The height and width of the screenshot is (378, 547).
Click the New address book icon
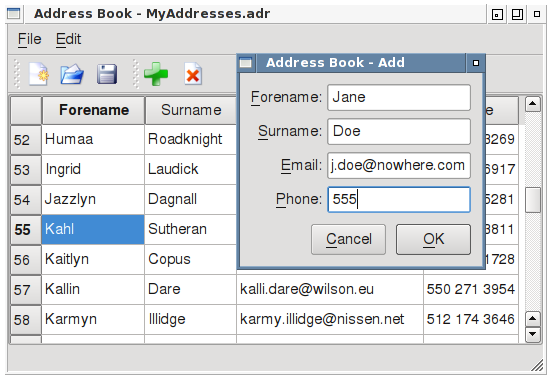[x=38, y=74]
